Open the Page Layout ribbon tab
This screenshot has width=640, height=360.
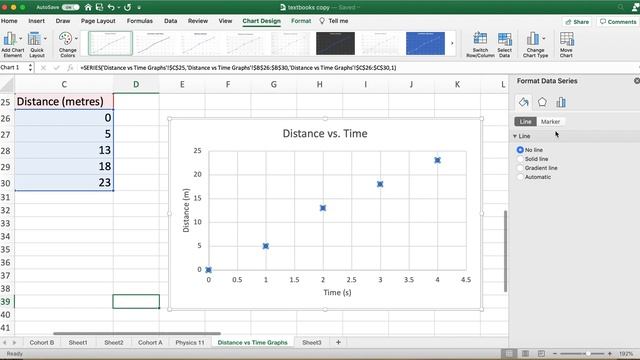click(98, 21)
